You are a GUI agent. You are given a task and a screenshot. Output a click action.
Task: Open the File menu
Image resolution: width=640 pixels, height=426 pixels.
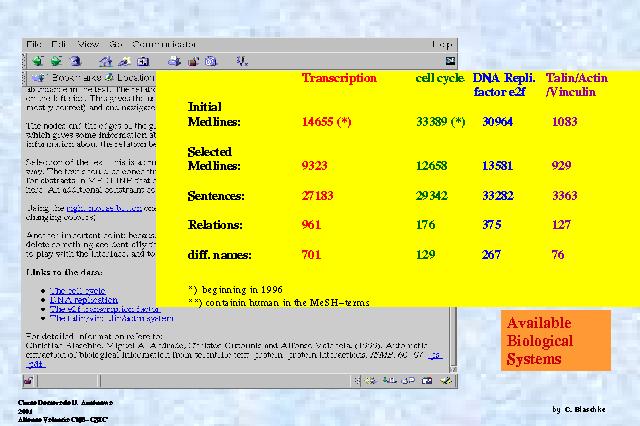click(x=35, y=44)
